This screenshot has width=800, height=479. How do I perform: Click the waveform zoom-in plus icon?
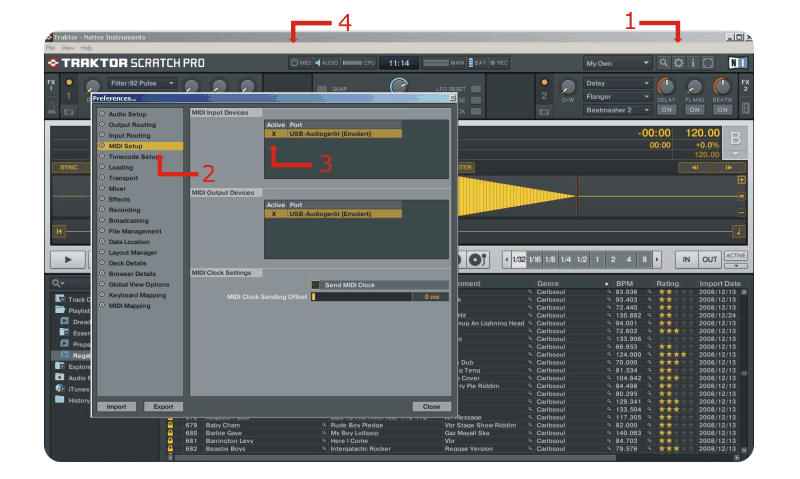point(741,180)
